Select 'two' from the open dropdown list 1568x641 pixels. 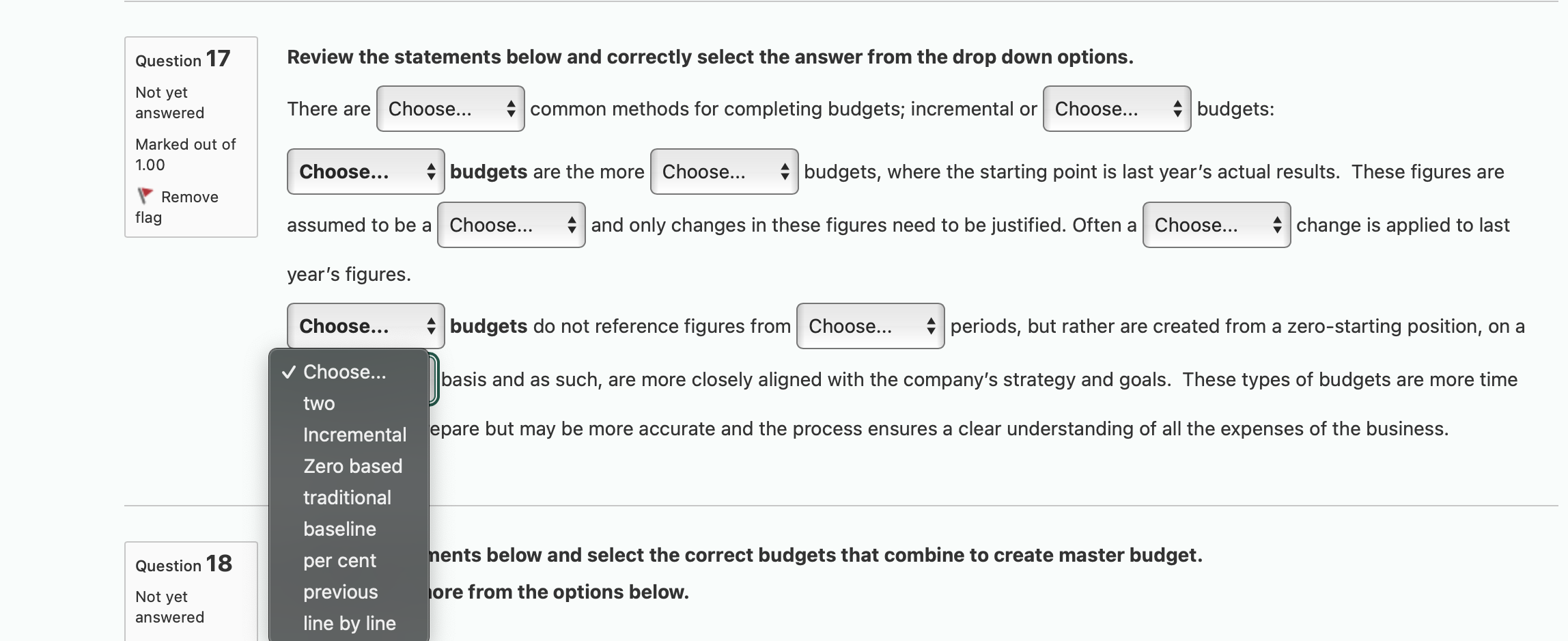(318, 403)
